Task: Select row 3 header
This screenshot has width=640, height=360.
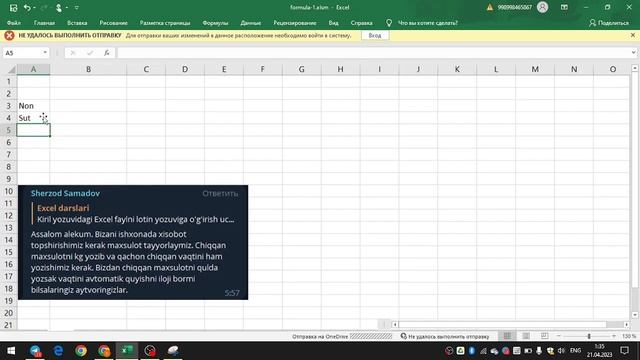Action: coord(8,106)
